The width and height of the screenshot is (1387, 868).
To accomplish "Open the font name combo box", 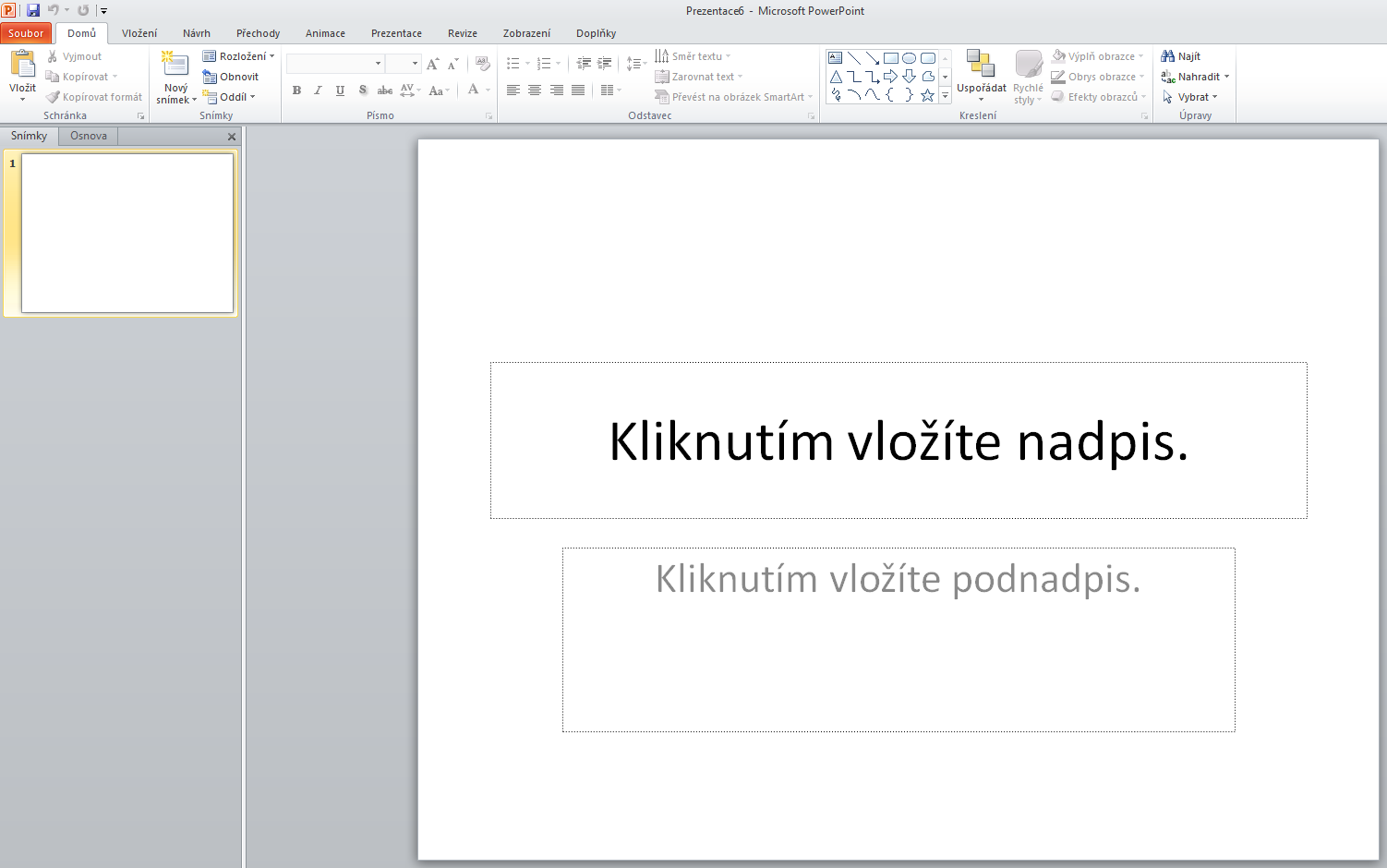I will pos(335,64).
